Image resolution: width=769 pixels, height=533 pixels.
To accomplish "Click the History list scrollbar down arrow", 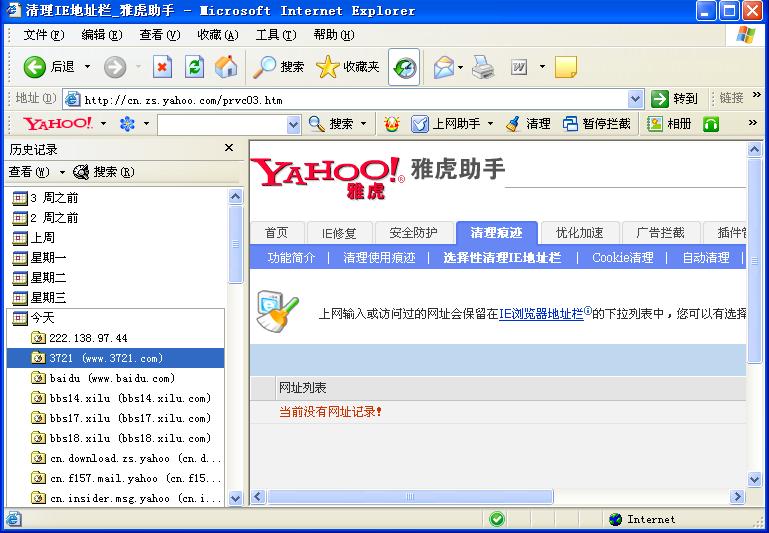I will (x=235, y=499).
